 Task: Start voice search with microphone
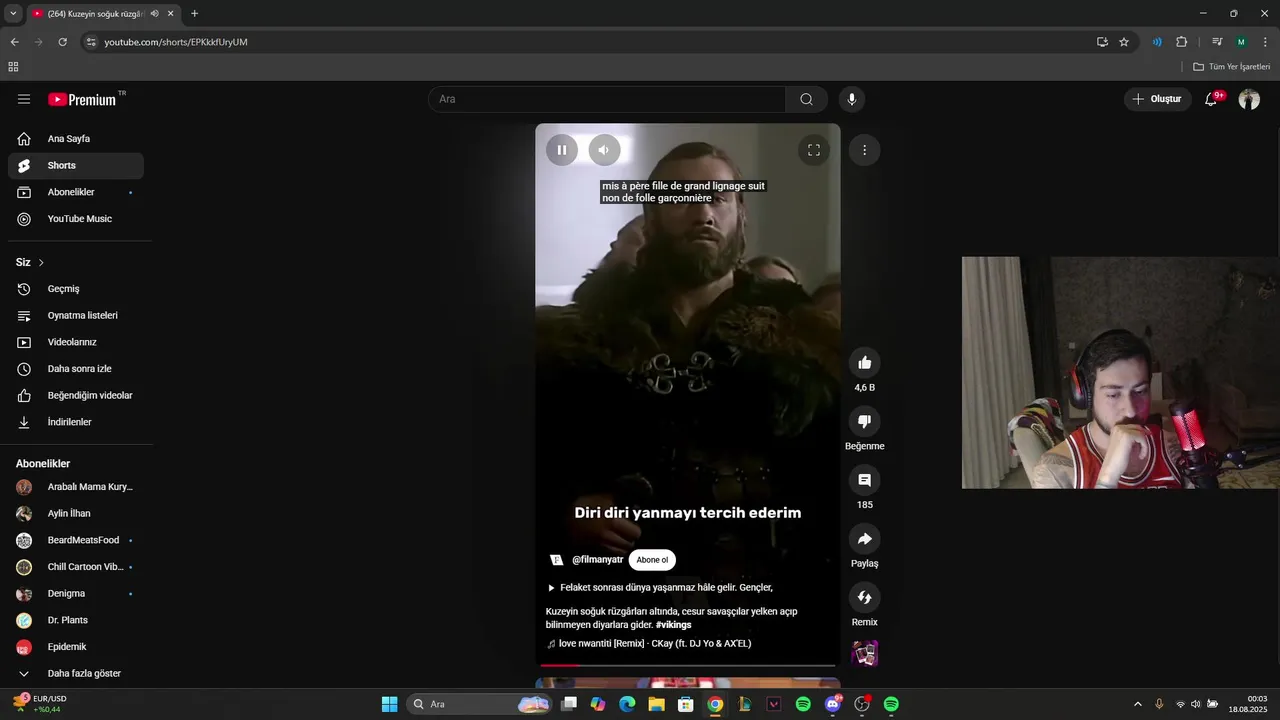click(x=852, y=99)
